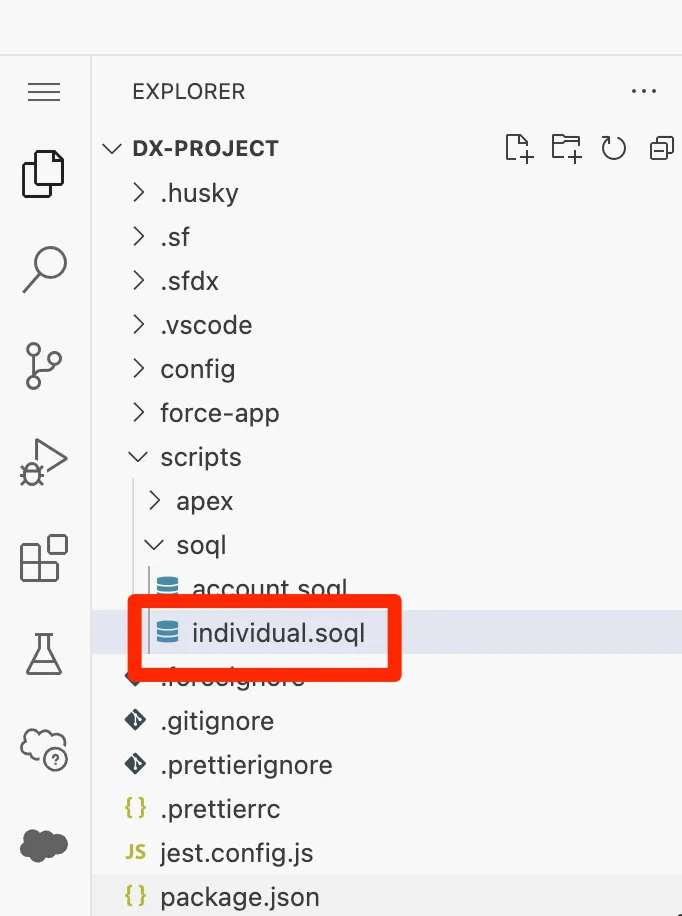The height and width of the screenshot is (916, 682).
Task: Click the New File icon
Action: (518, 148)
